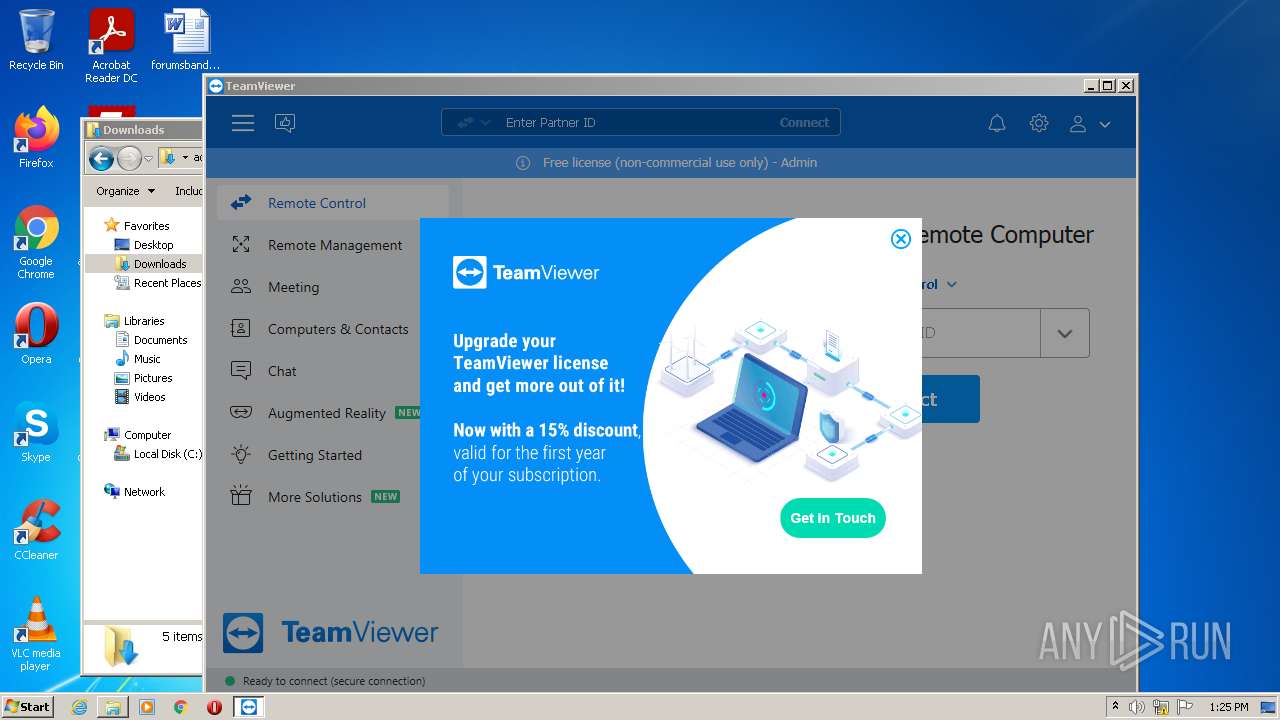Viewport: 1280px width, 720px height.
Task: Click TeamViewer taskbar button
Action: click(249, 706)
